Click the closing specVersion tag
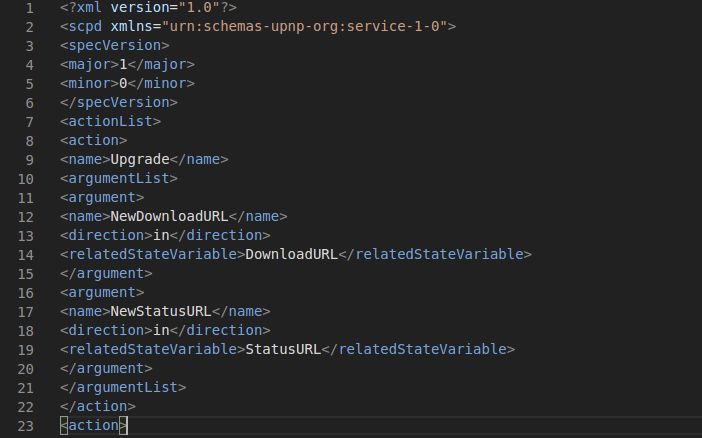 click(x=119, y=103)
